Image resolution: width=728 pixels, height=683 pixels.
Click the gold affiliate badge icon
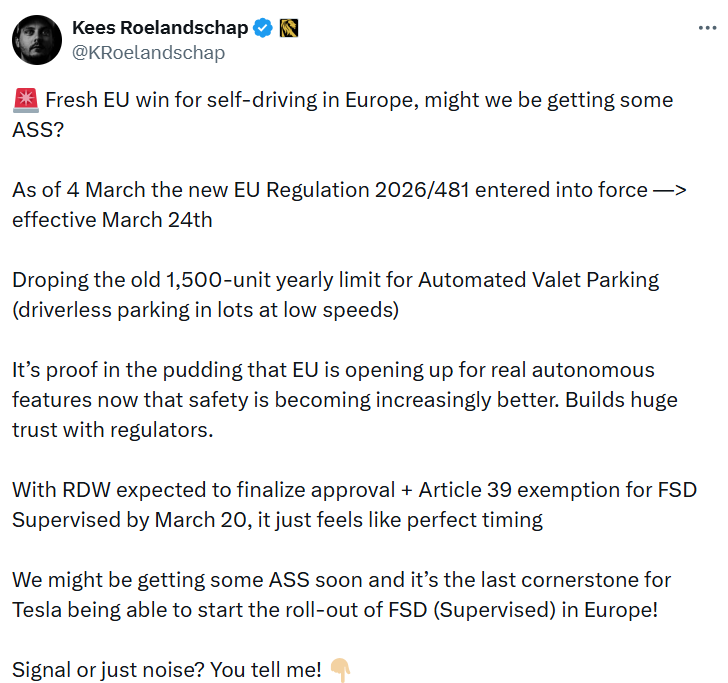[x=289, y=28]
